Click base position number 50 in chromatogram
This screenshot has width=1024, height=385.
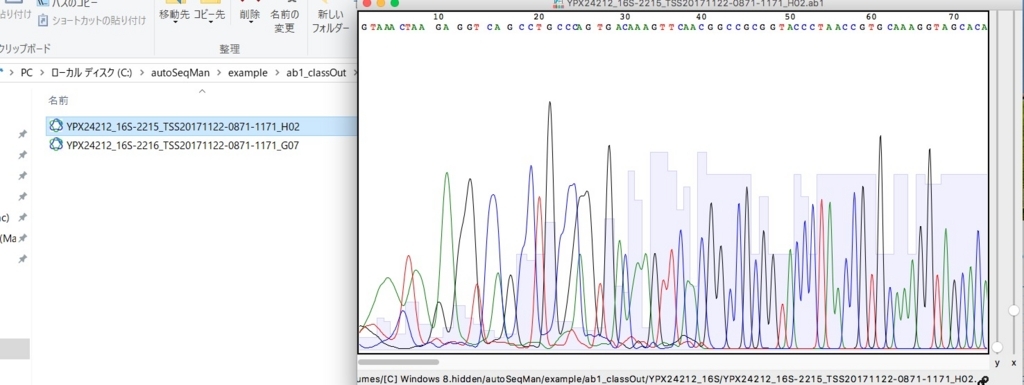(790, 16)
